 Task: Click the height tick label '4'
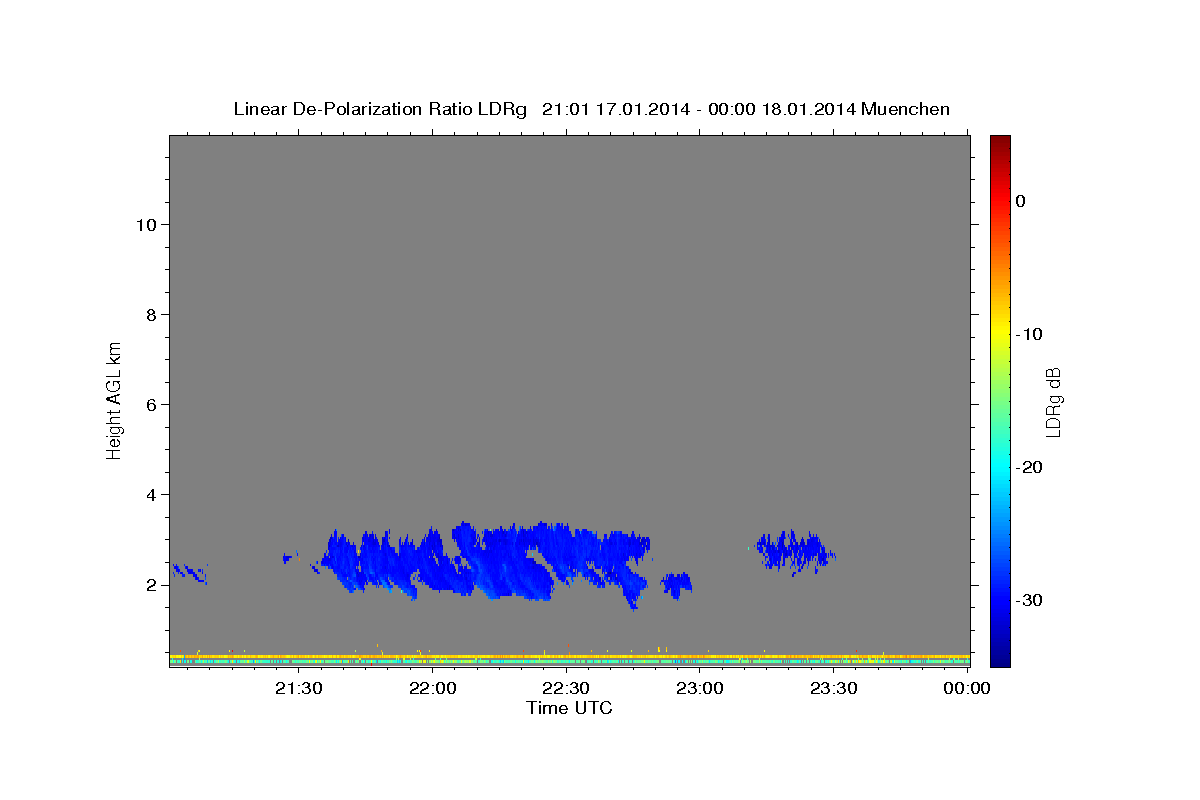point(151,494)
